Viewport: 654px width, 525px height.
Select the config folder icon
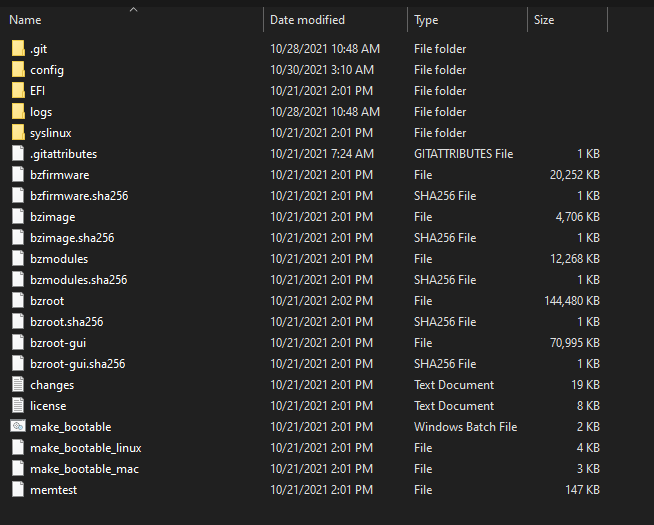(x=18, y=69)
